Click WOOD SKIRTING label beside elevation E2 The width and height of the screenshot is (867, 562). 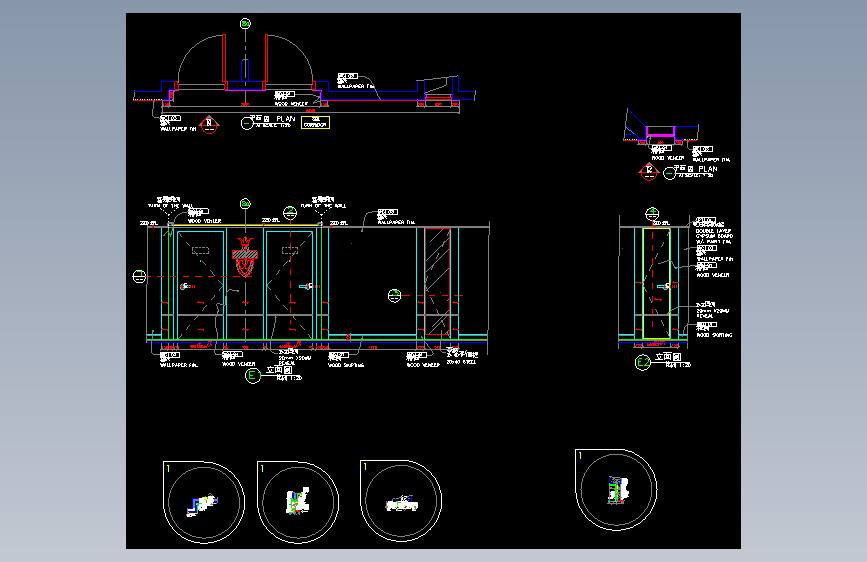coord(714,335)
